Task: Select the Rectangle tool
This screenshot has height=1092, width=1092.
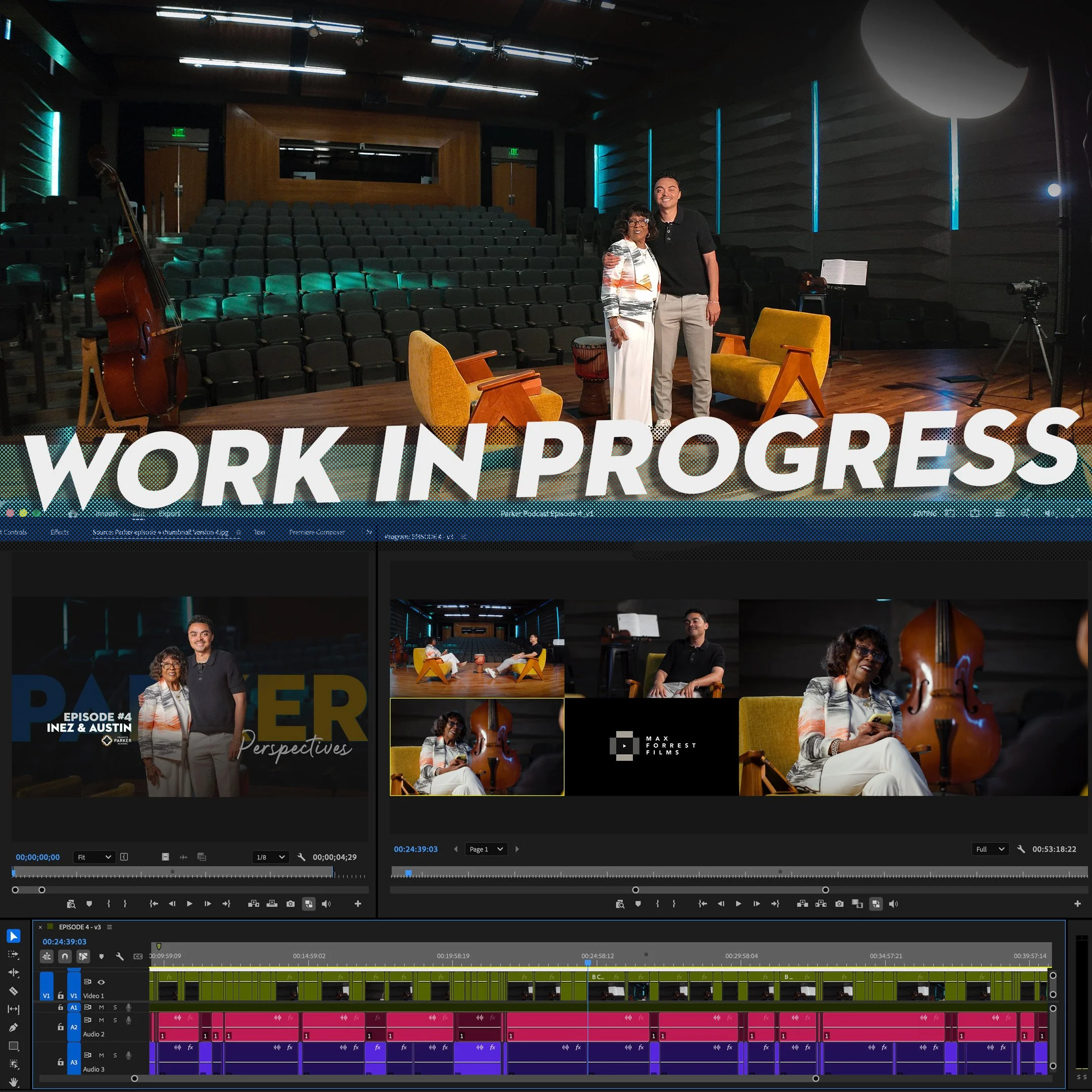Action: 14,1045
